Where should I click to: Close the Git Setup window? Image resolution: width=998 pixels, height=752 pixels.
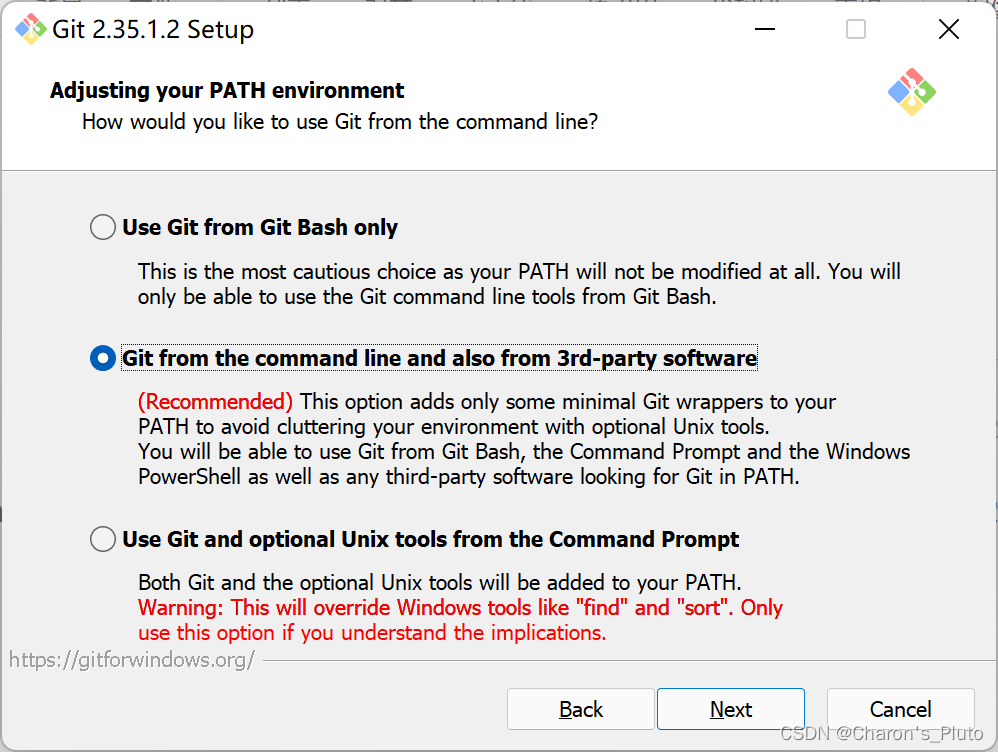tap(948, 30)
